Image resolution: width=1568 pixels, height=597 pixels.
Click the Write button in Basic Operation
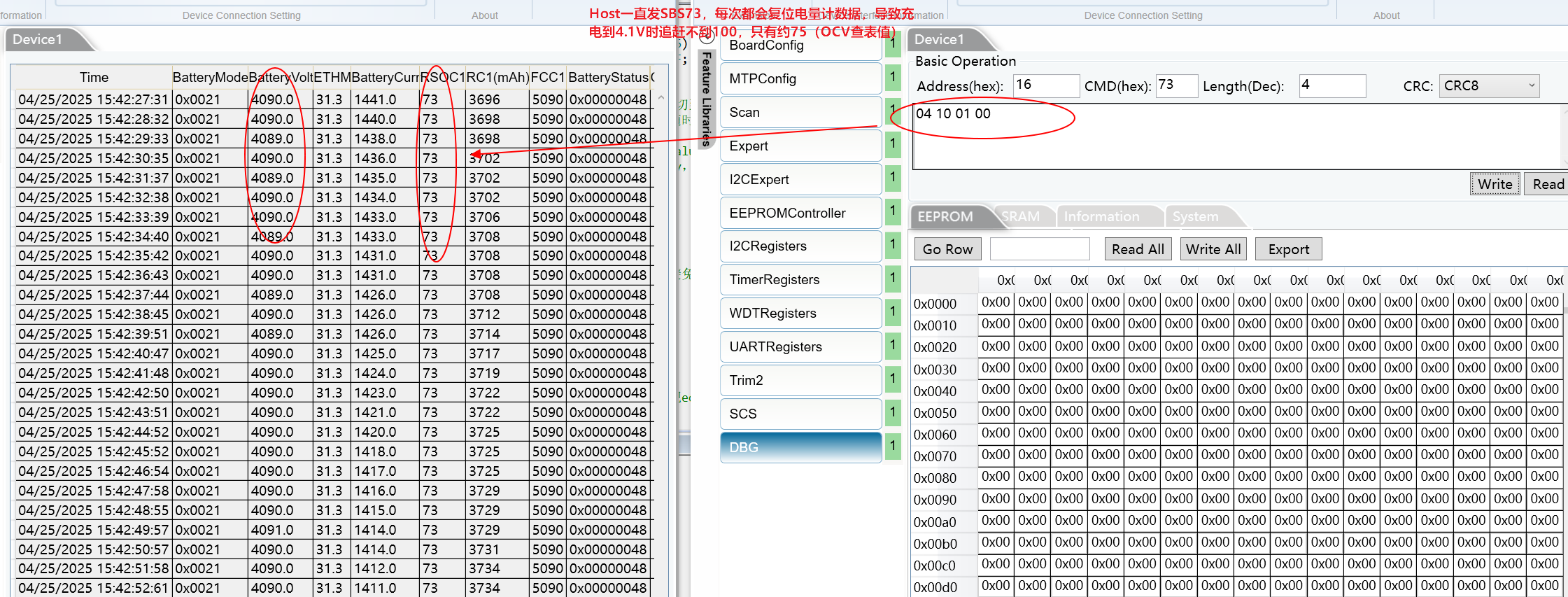pos(1495,184)
